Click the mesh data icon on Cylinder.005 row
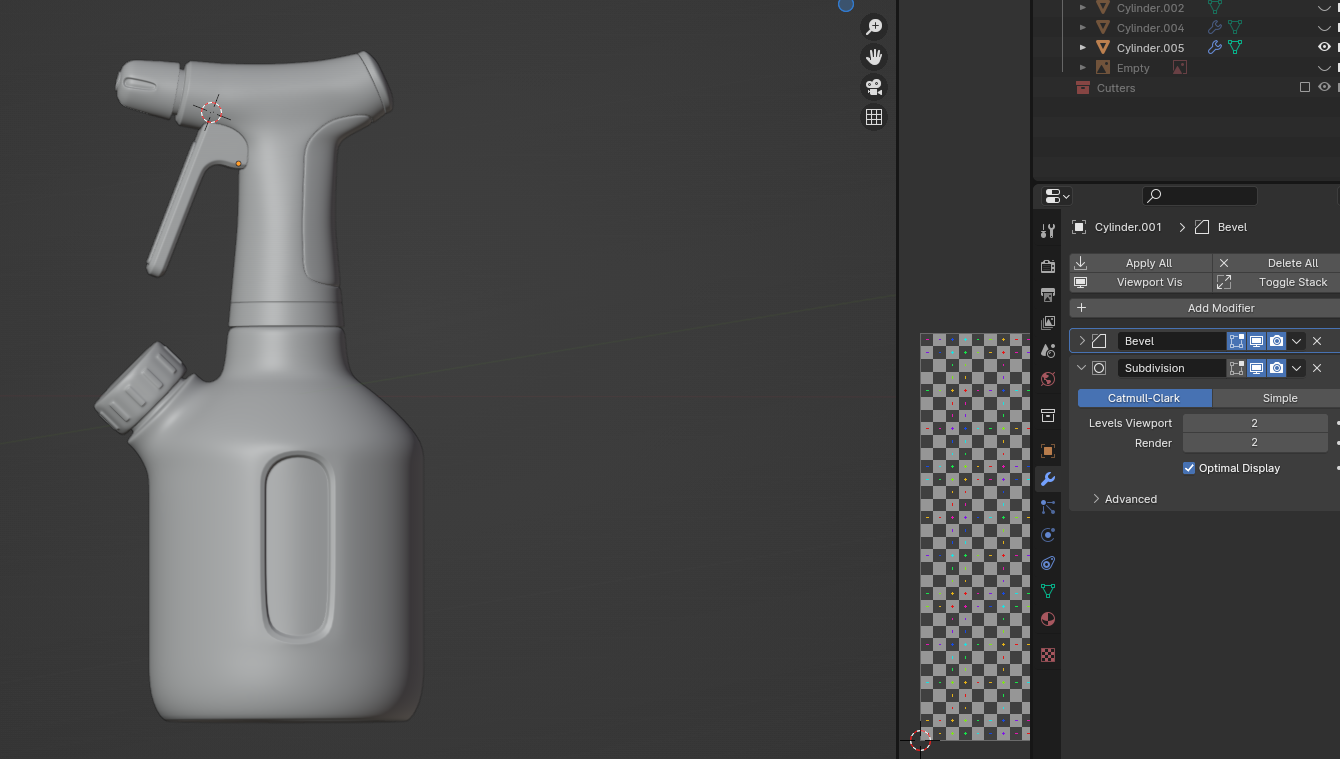Viewport: 1340px width, 759px height. pyautogui.click(x=1235, y=48)
